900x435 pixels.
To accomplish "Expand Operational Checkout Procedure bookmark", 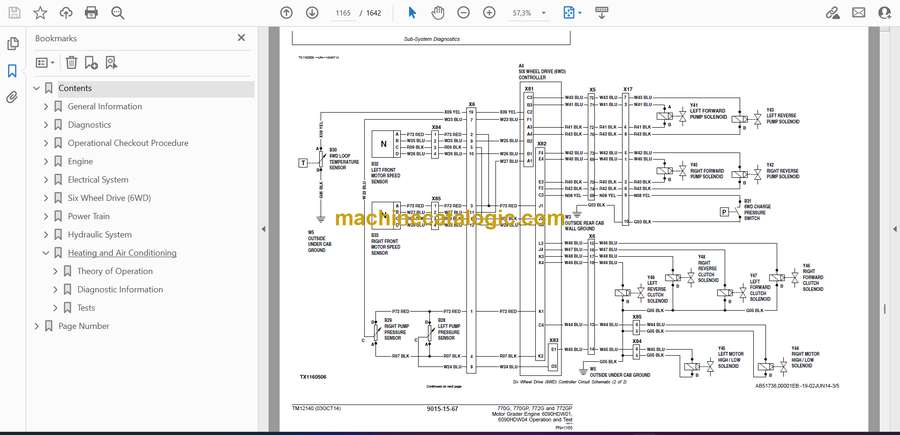I will point(46,143).
